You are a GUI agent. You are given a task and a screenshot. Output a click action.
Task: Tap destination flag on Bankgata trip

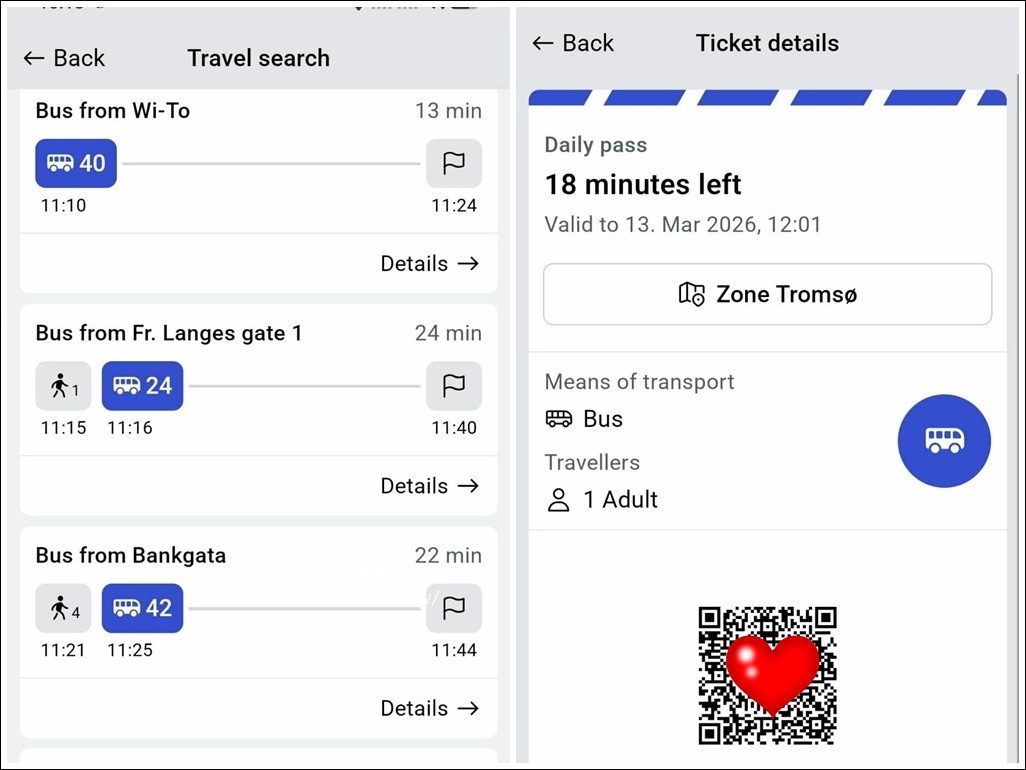[454, 608]
